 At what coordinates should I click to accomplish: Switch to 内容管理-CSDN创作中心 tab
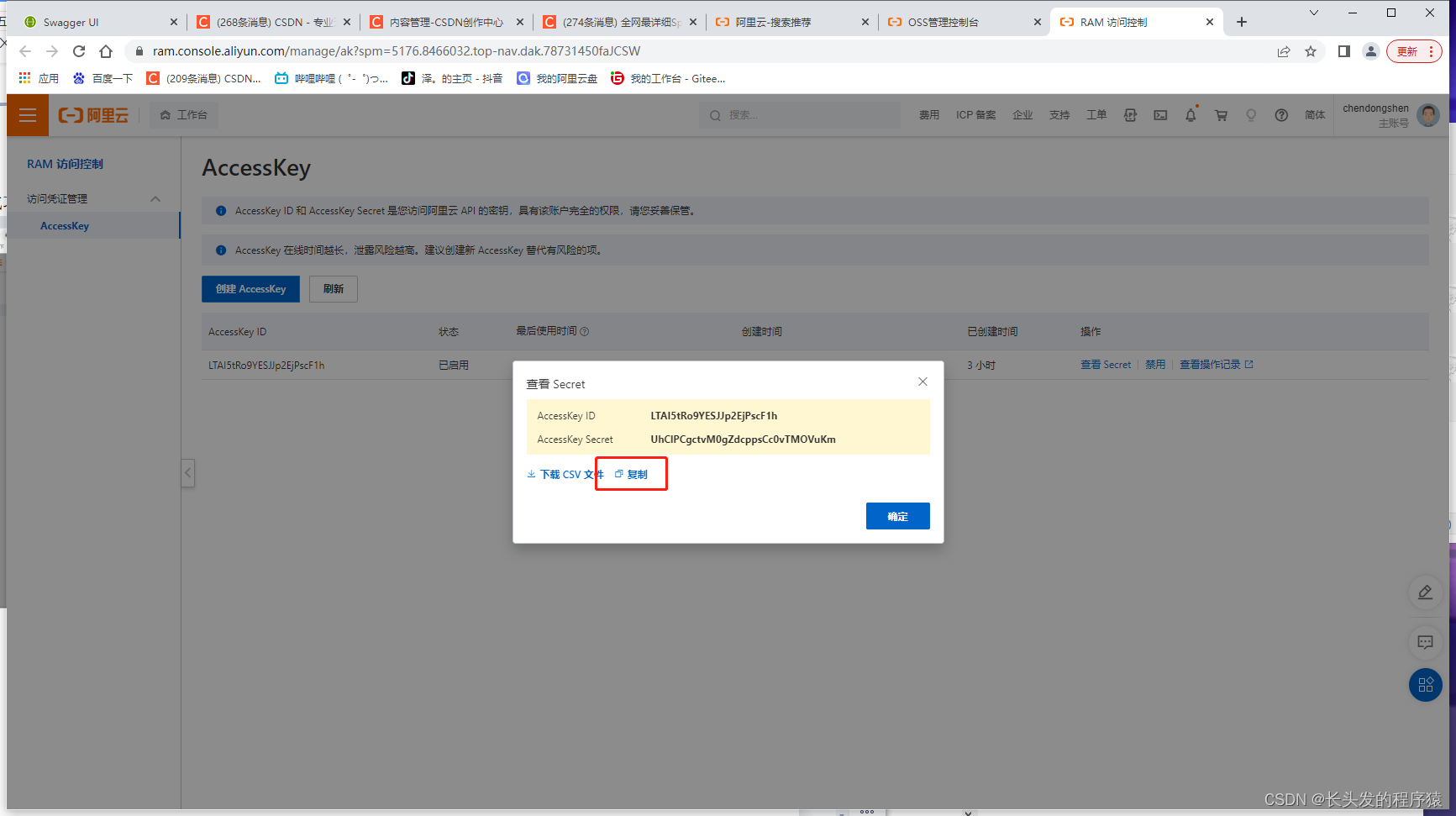pos(445,23)
